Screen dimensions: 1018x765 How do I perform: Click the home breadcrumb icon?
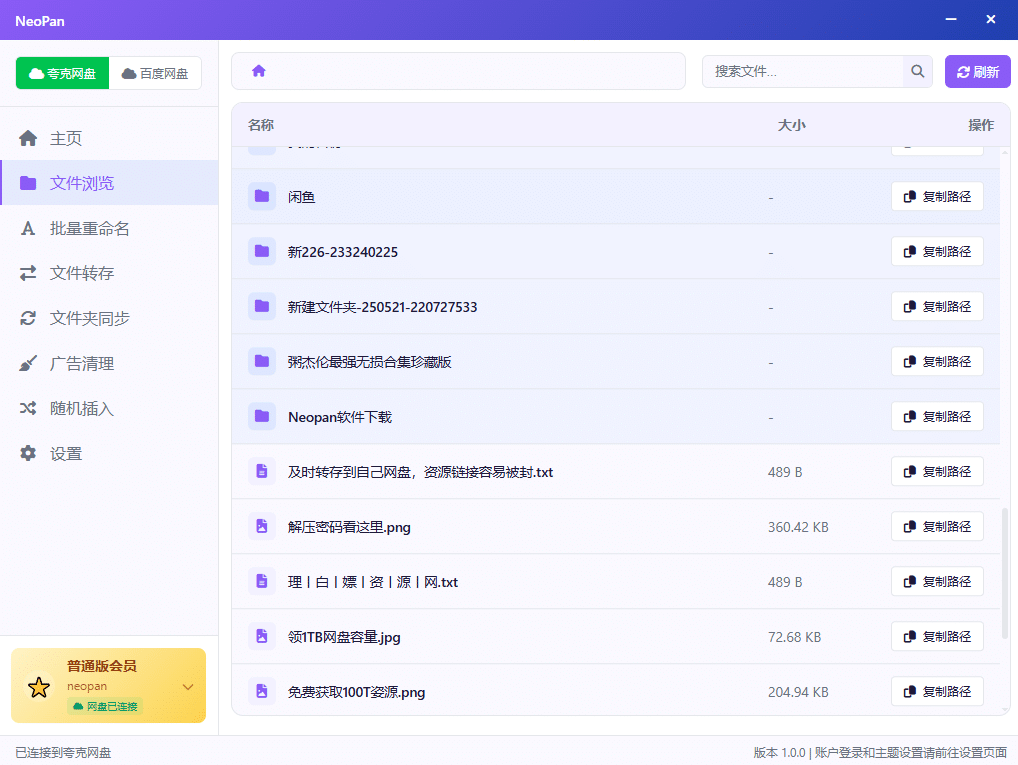coord(259,71)
